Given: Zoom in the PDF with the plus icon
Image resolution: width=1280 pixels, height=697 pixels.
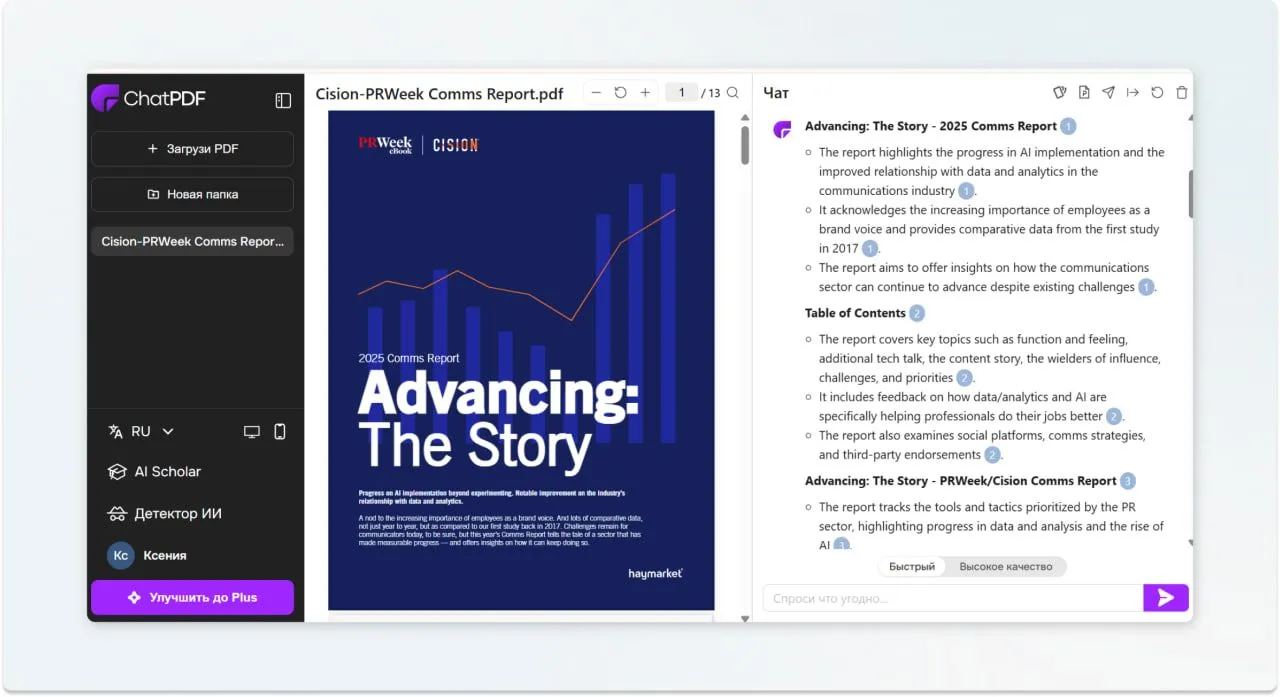Looking at the screenshot, I should click(645, 92).
